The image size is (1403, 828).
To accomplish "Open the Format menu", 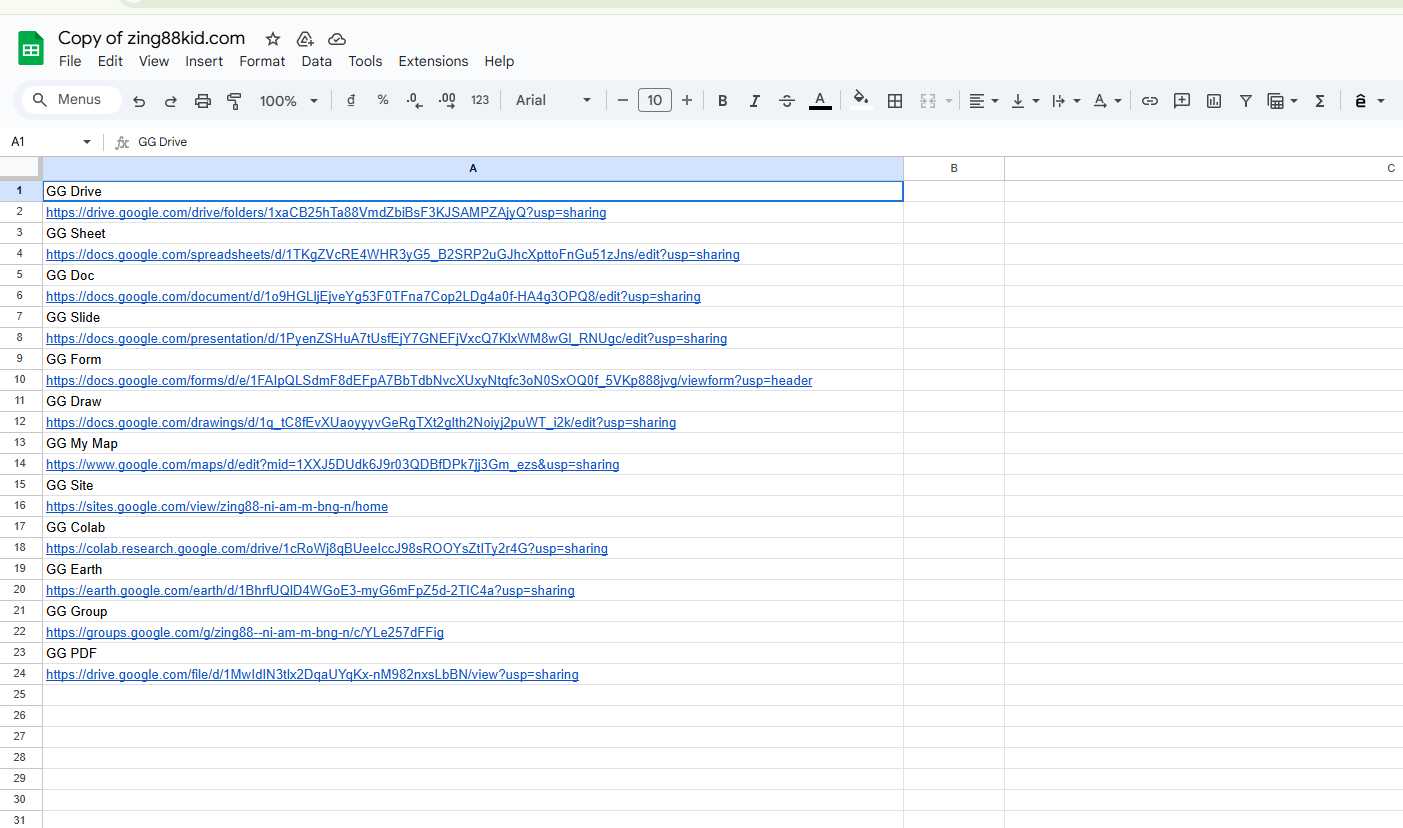I will [x=262, y=61].
